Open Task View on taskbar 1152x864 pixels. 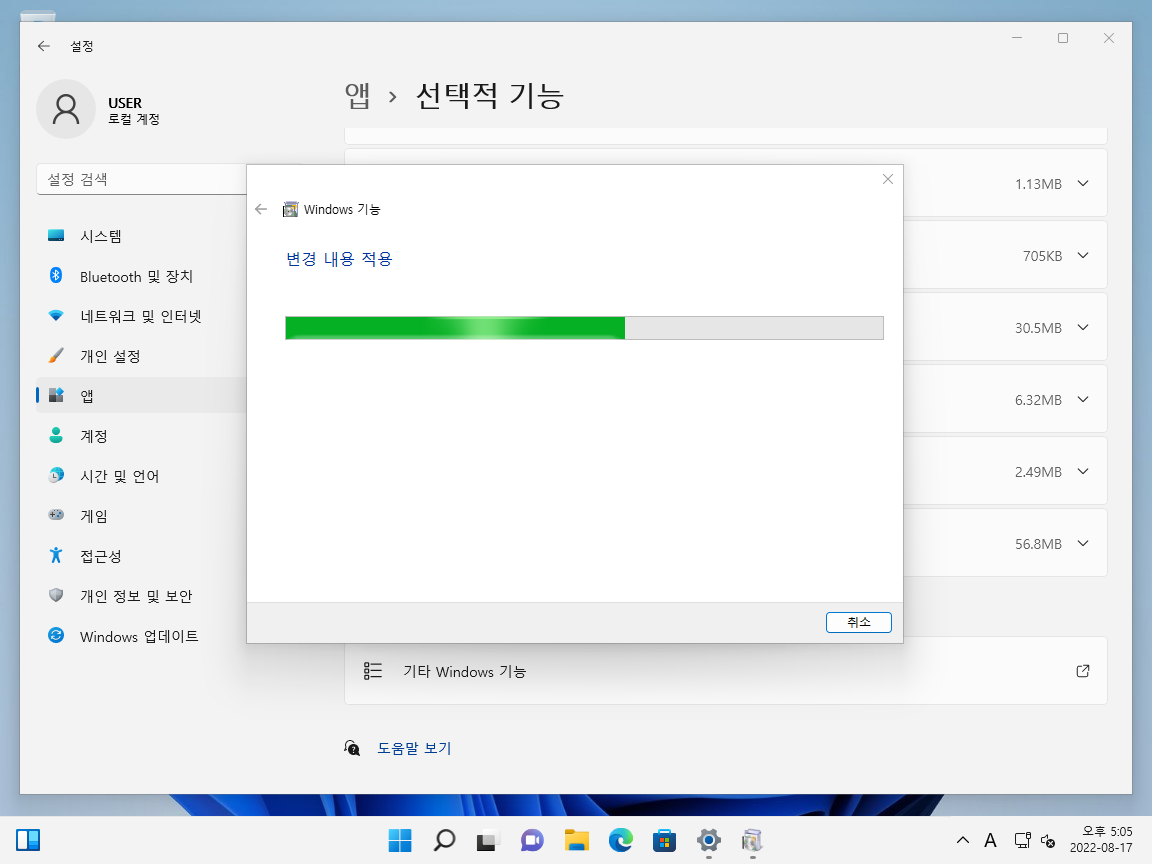tap(488, 840)
